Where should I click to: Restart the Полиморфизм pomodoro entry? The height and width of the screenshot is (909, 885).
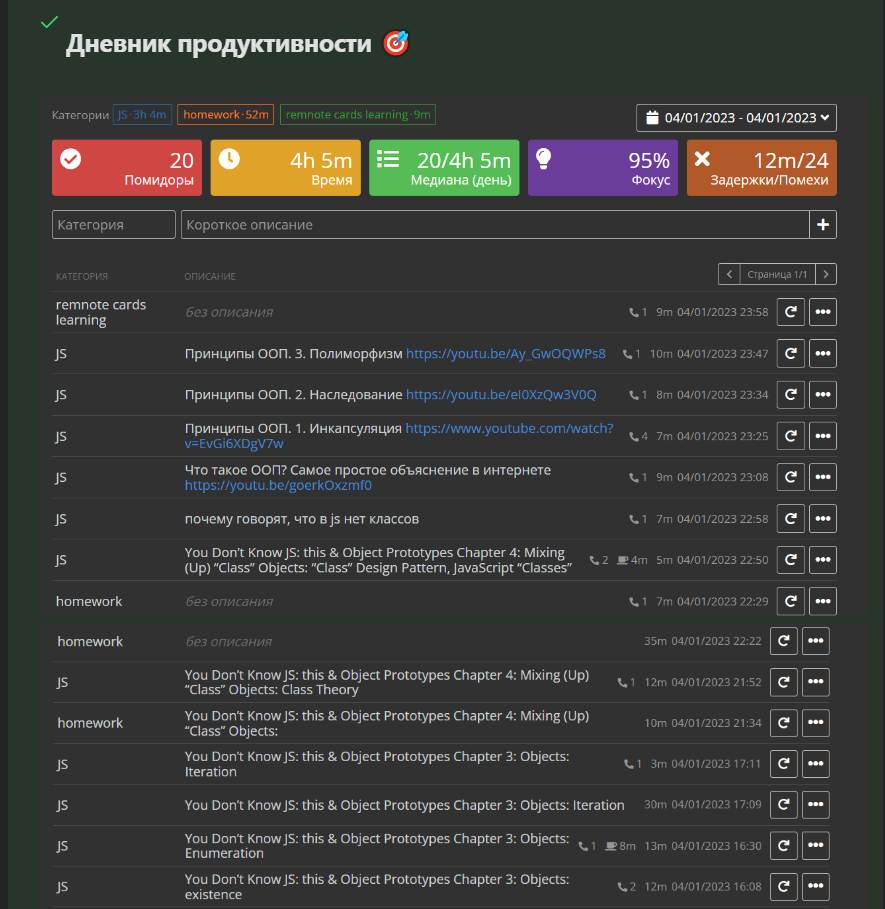[790, 353]
